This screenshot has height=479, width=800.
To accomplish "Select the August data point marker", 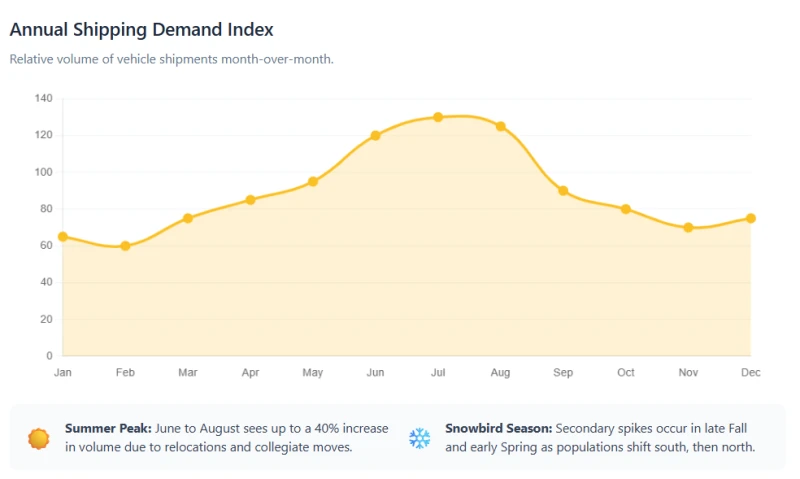I will pyautogui.click(x=501, y=127).
